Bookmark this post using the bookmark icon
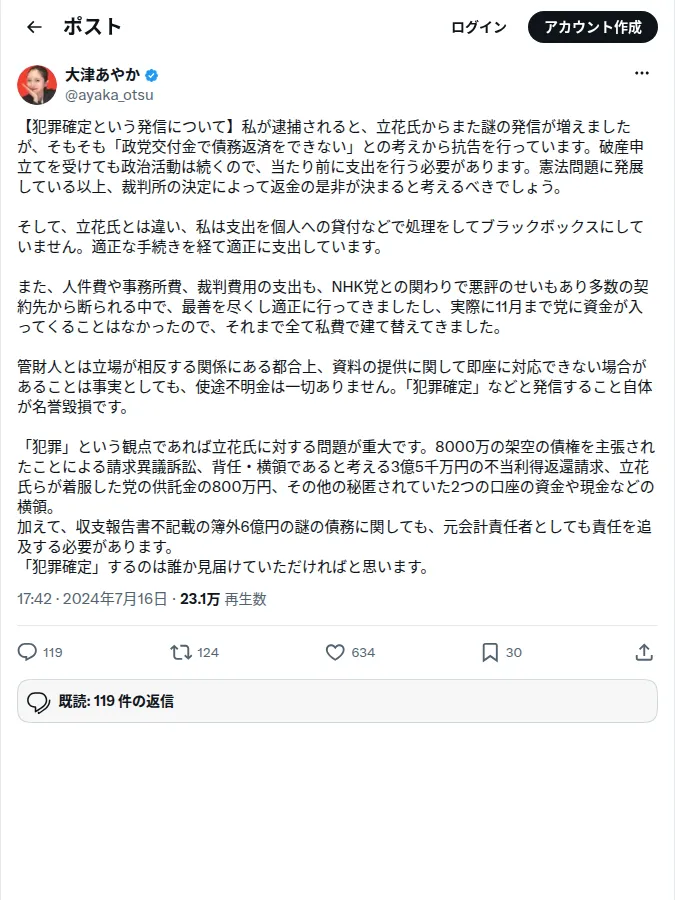The image size is (675, 900). point(490,652)
